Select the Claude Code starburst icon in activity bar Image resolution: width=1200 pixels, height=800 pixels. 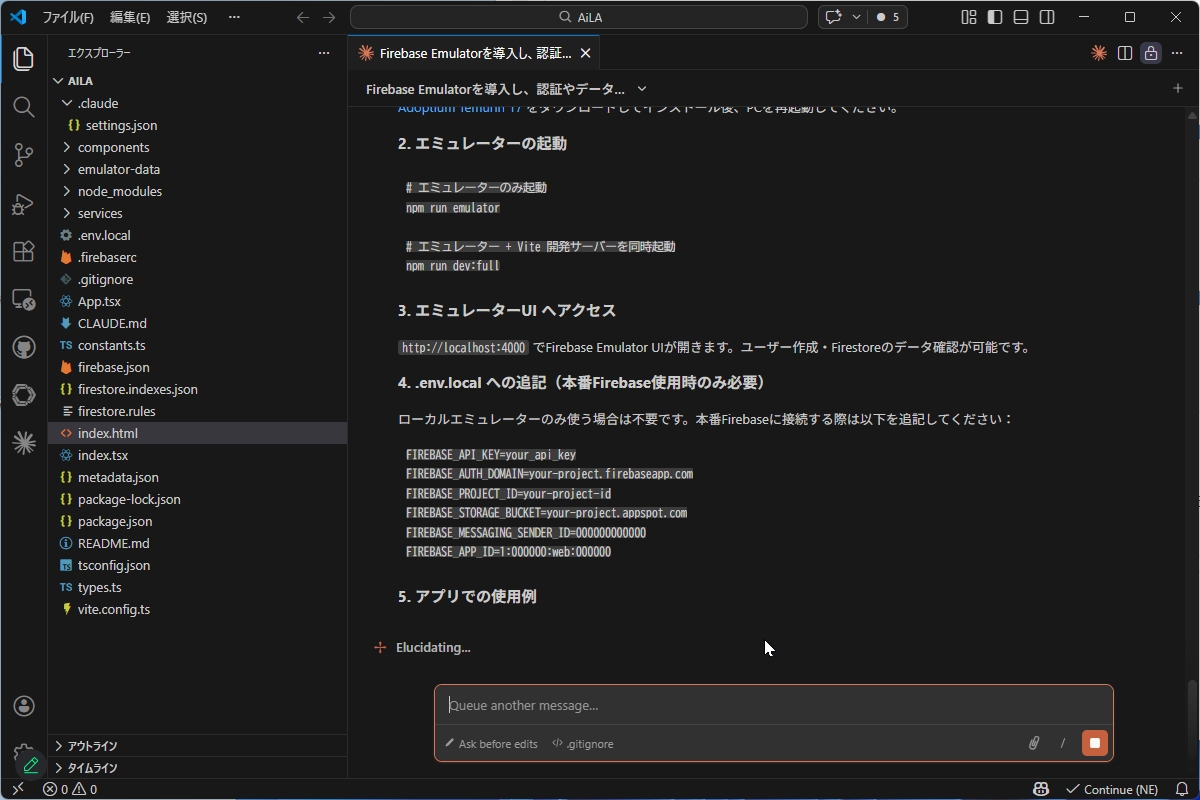[23, 443]
